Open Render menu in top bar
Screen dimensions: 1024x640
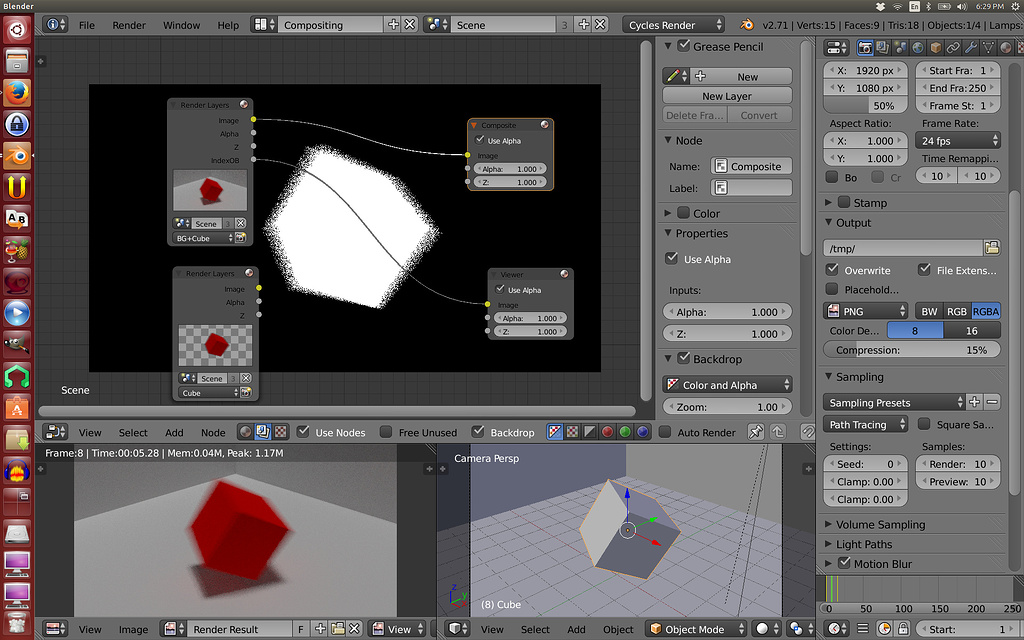pyautogui.click(x=129, y=25)
